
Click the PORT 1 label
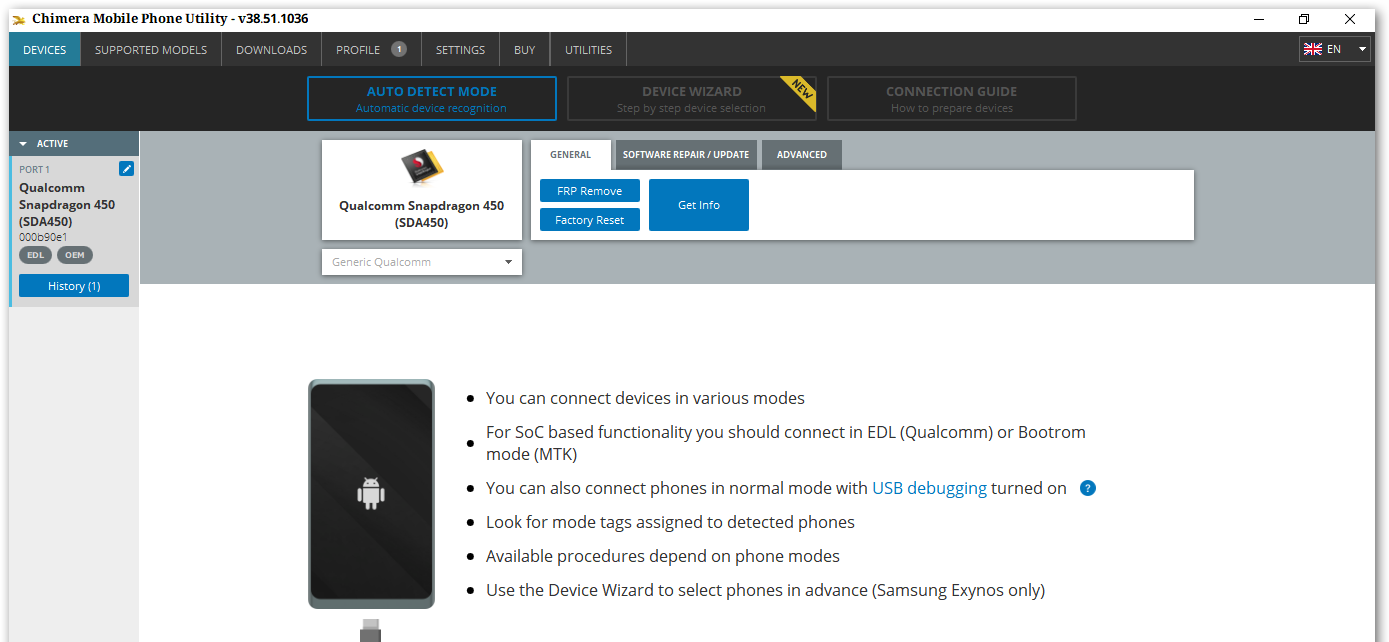(34, 169)
